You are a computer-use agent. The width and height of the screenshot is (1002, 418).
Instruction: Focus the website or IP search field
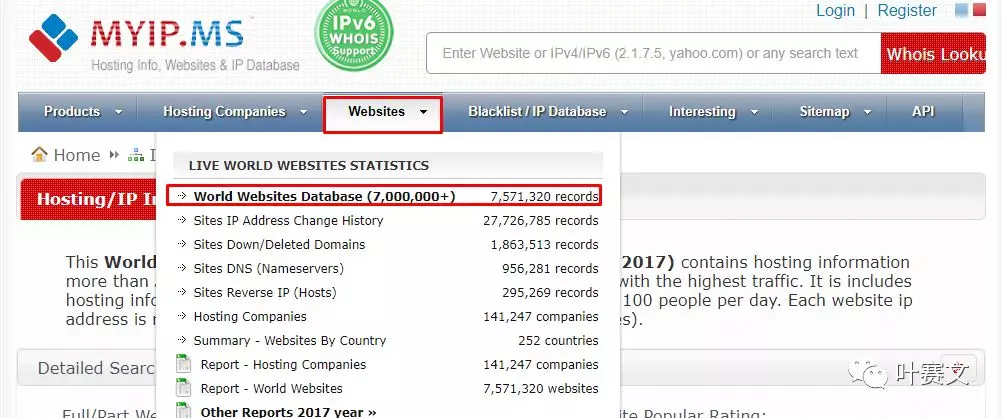651,53
